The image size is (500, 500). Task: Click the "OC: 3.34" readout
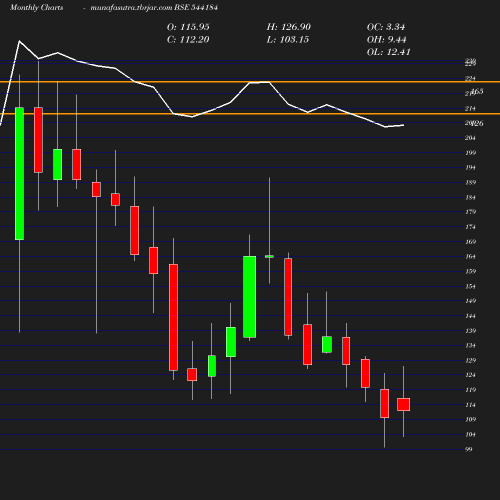tap(386, 27)
